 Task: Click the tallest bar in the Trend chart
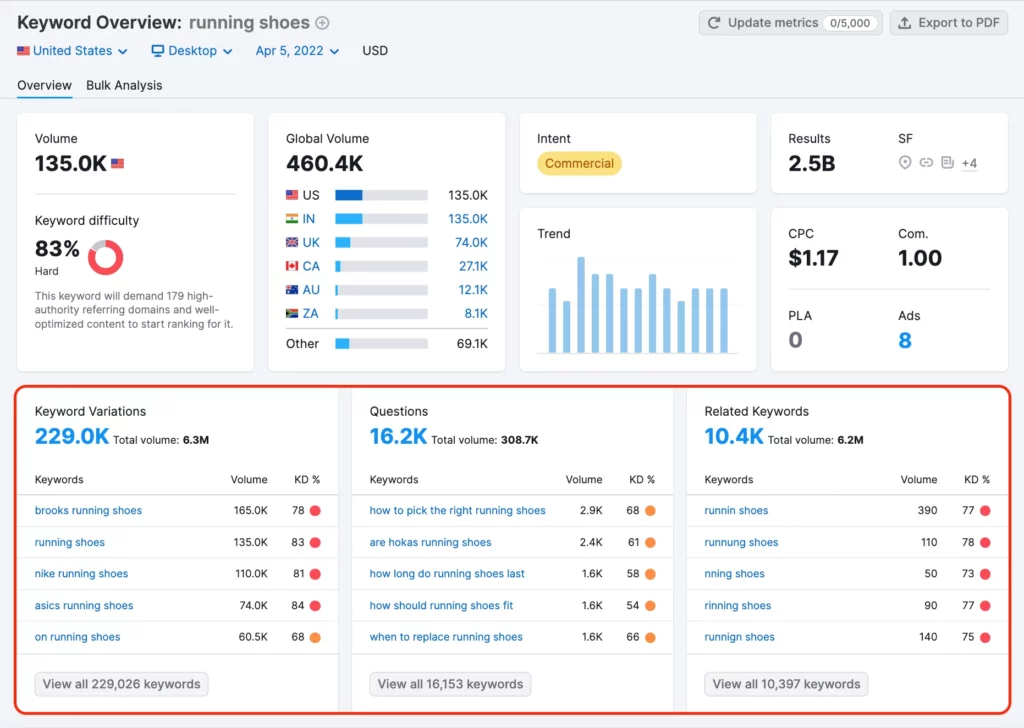pyautogui.click(x=581, y=305)
